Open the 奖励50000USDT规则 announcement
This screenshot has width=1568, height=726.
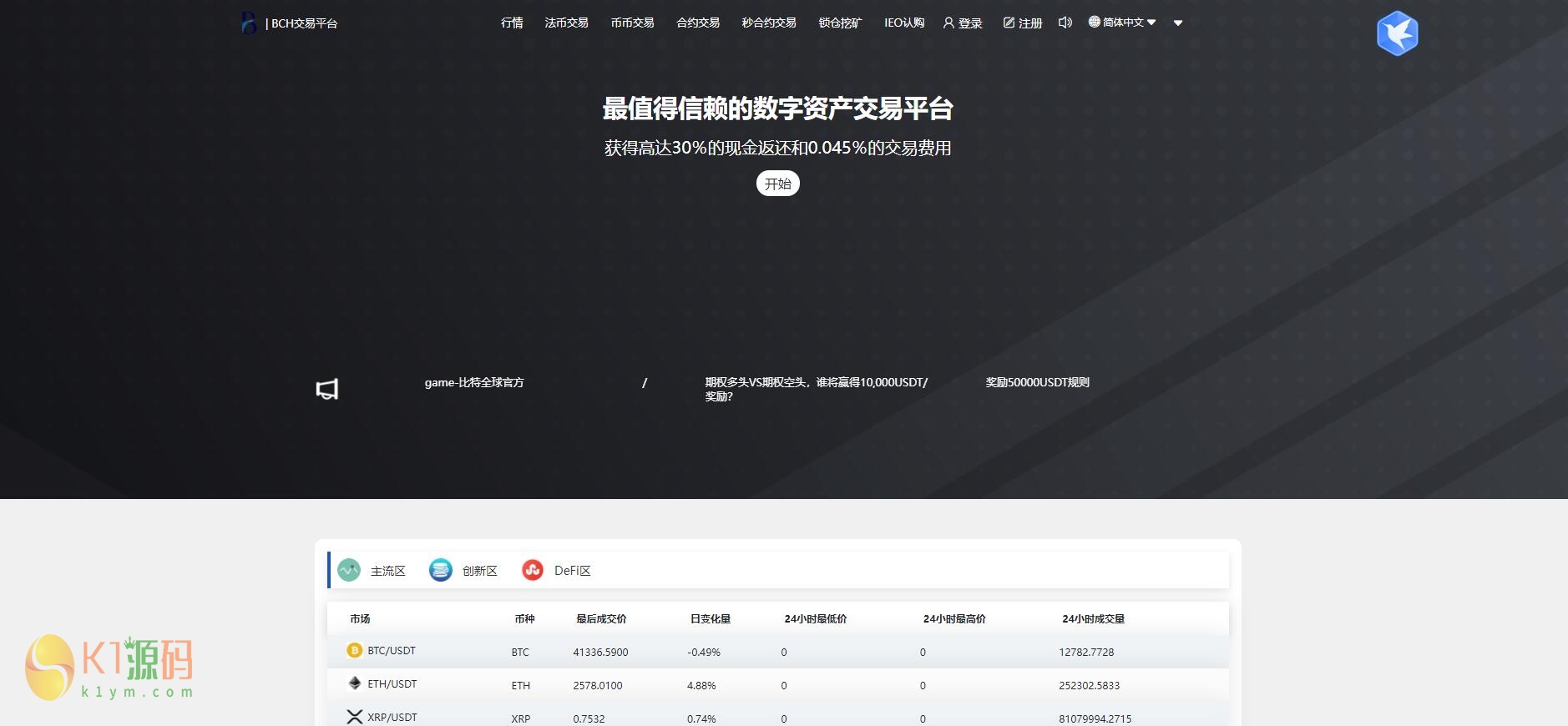point(1037,382)
